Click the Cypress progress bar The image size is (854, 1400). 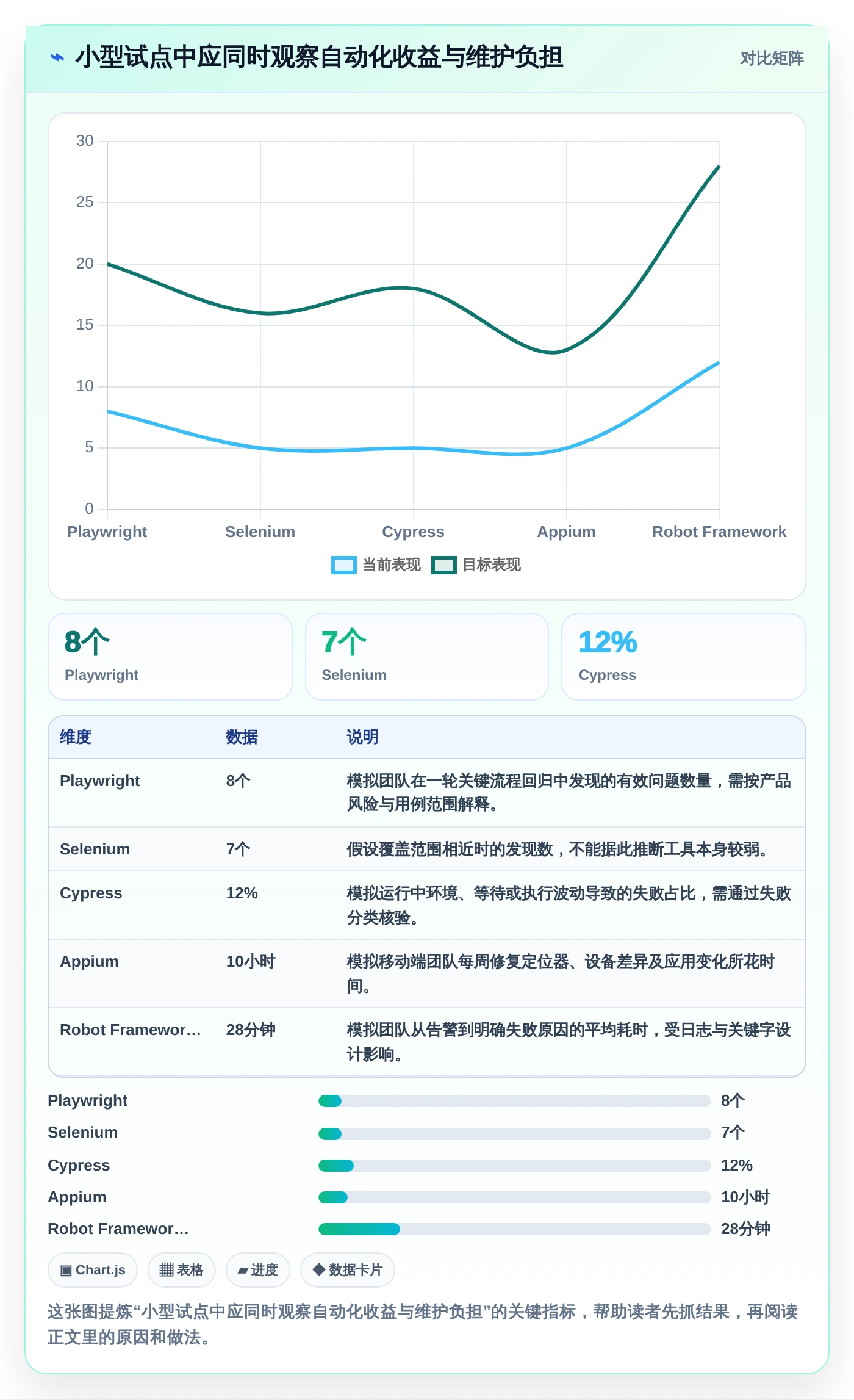[514, 1166]
